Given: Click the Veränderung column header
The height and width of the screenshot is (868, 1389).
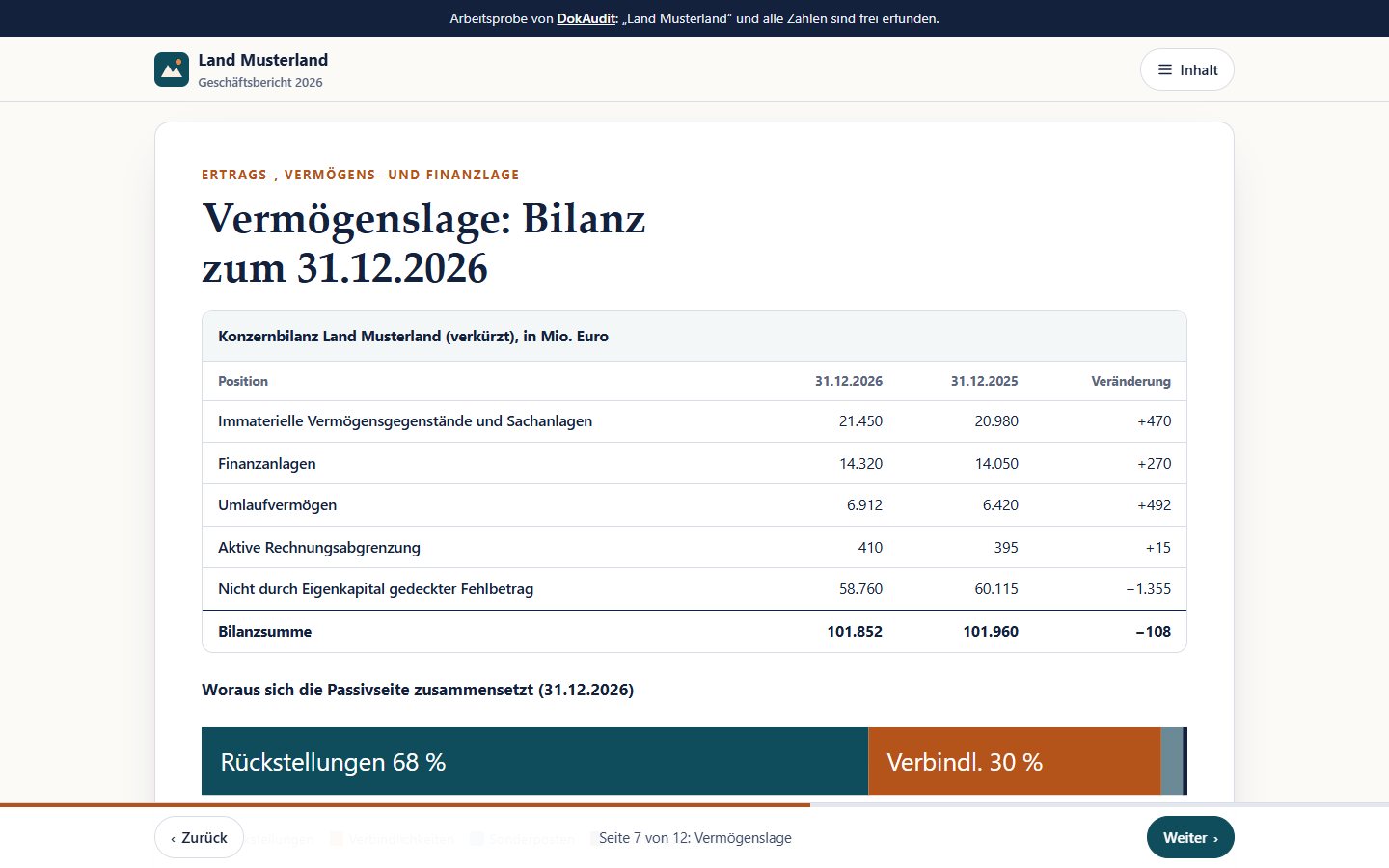Looking at the screenshot, I should [x=1130, y=381].
